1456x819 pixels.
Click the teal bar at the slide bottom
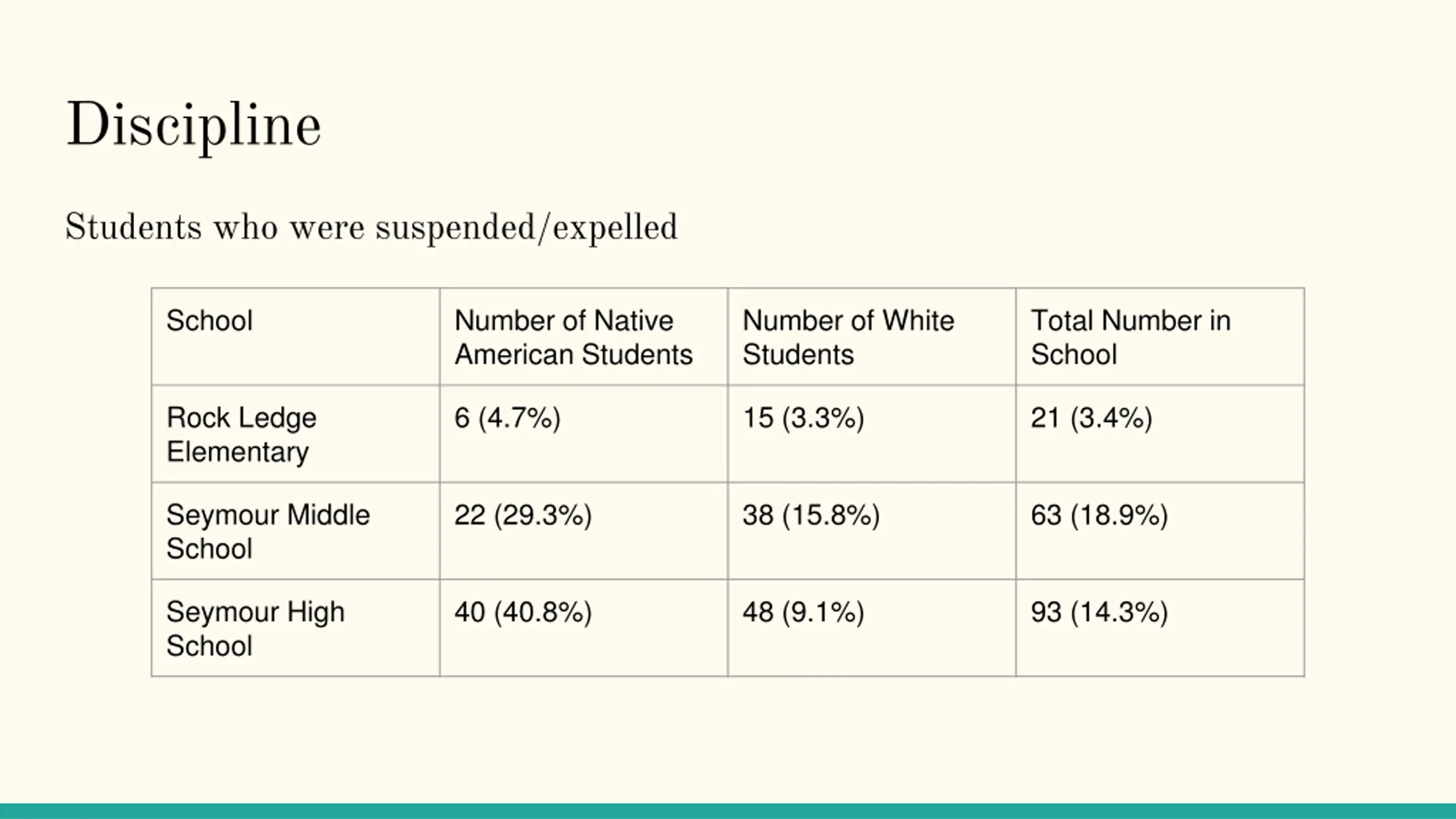(x=728, y=811)
